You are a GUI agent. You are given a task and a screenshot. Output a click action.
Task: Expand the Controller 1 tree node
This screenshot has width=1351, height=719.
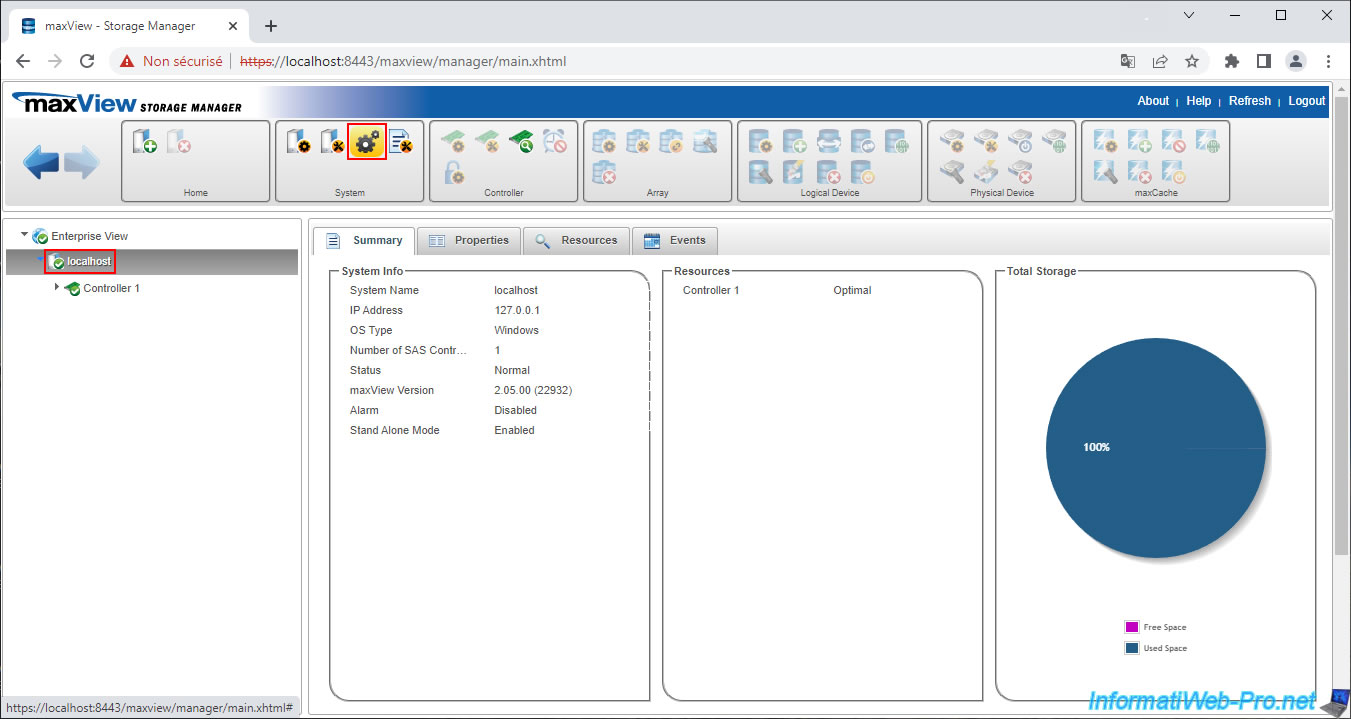(57, 288)
